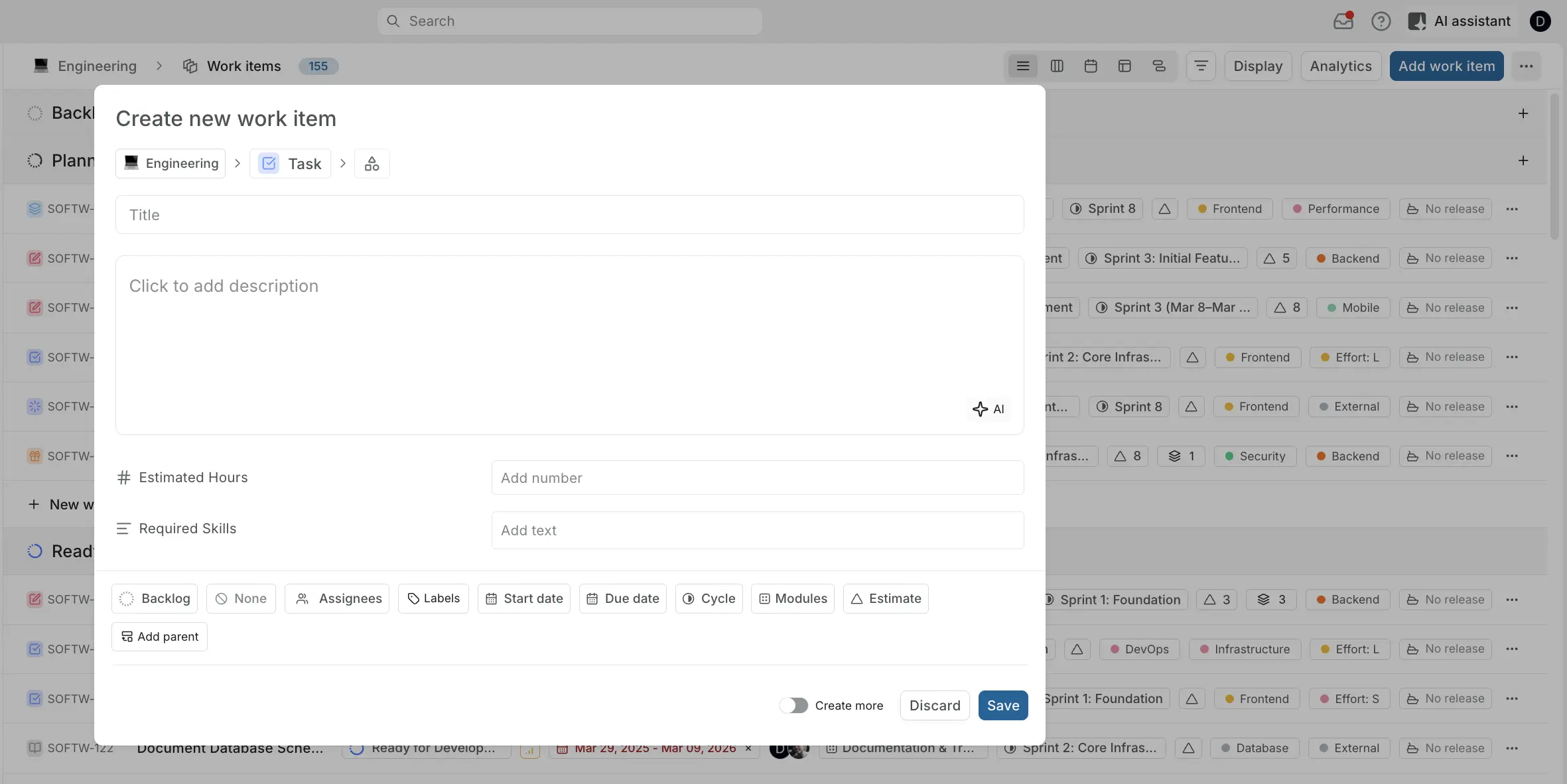The height and width of the screenshot is (784, 1567).
Task: Open the Task work item type dropdown
Action: (290, 163)
